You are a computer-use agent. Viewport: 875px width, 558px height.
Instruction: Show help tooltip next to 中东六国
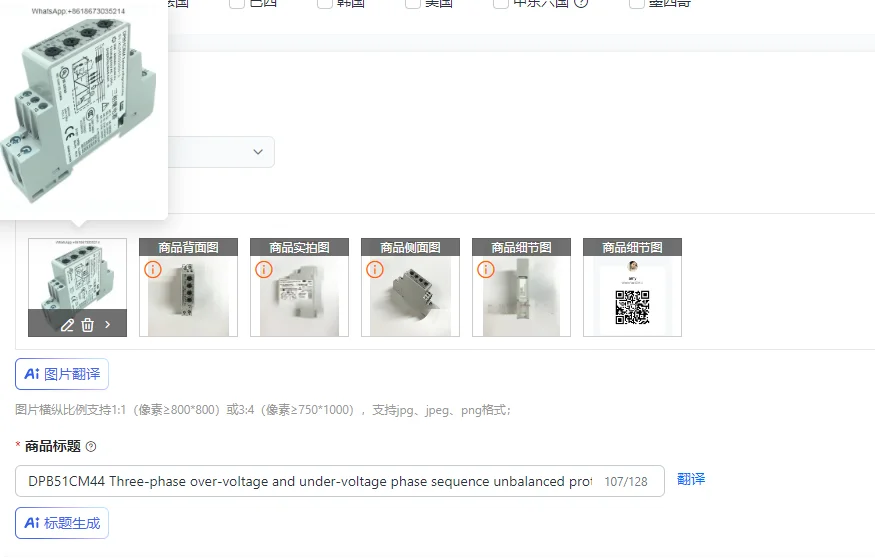click(581, 3)
